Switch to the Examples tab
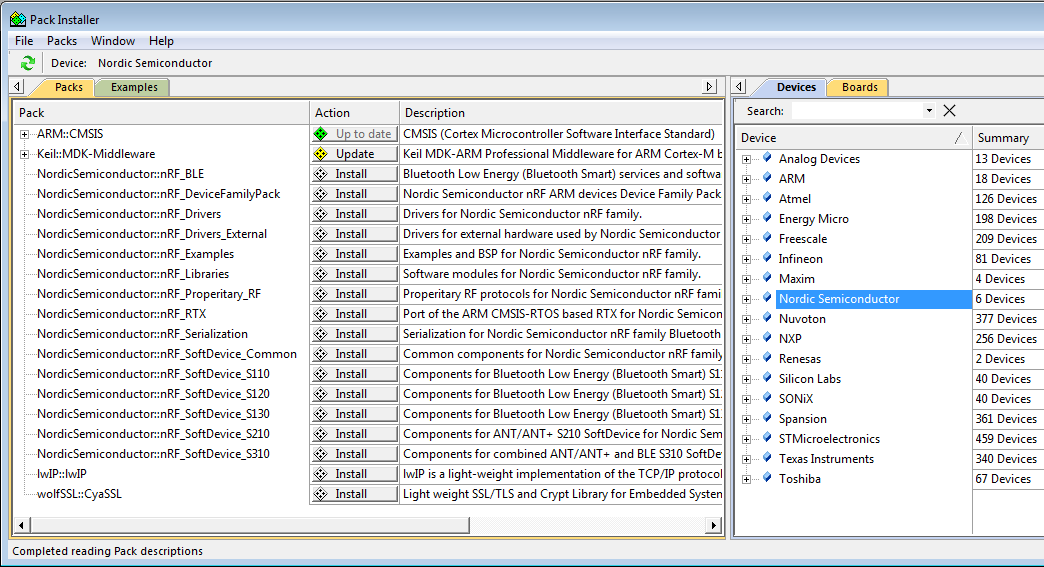The height and width of the screenshot is (567, 1044). point(134,87)
